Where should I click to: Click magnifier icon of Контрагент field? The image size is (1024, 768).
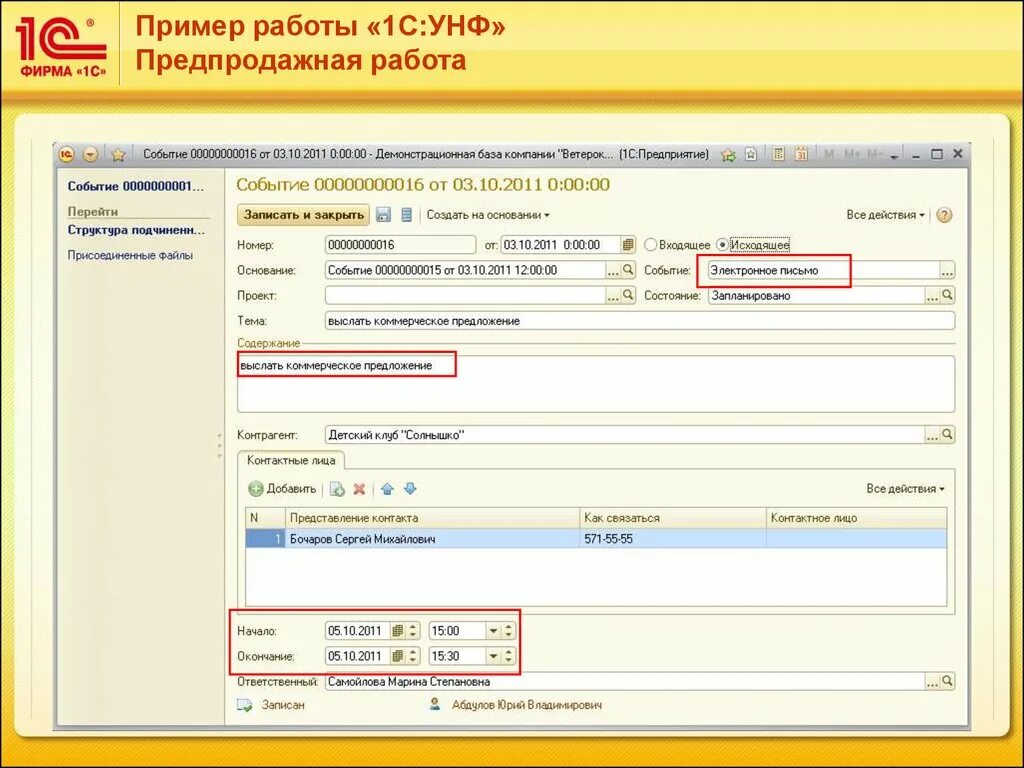coord(947,434)
